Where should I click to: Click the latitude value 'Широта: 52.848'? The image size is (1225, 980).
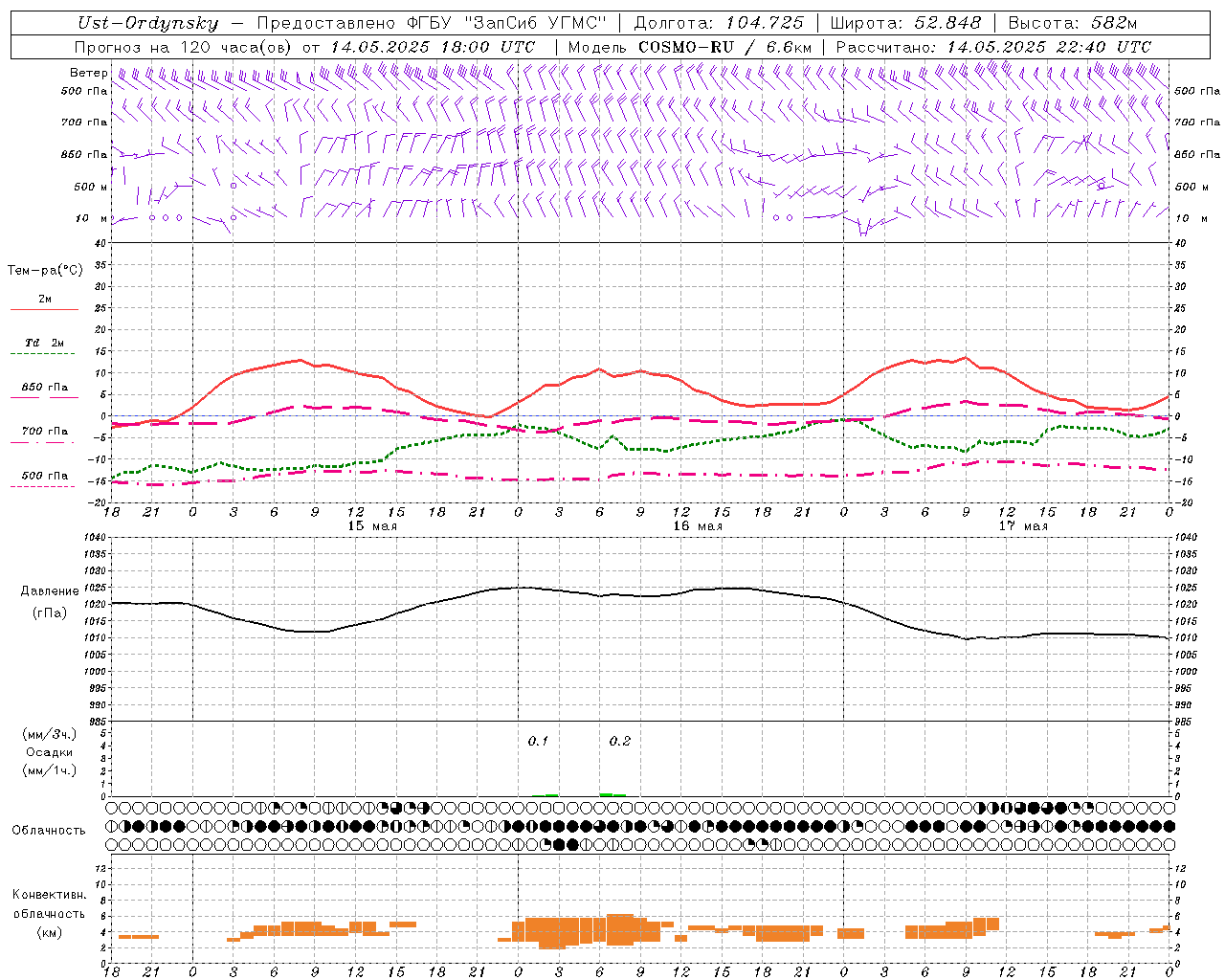pyautogui.click(x=905, y=23)
